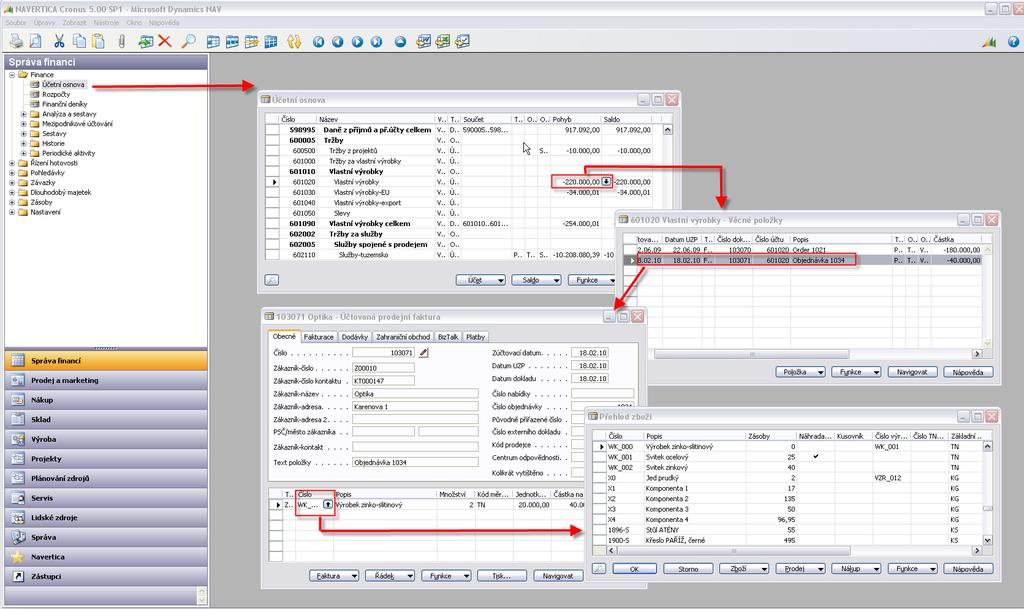
Task: Click the round up-arrow toolbar icon
Action: coord(400,42)
